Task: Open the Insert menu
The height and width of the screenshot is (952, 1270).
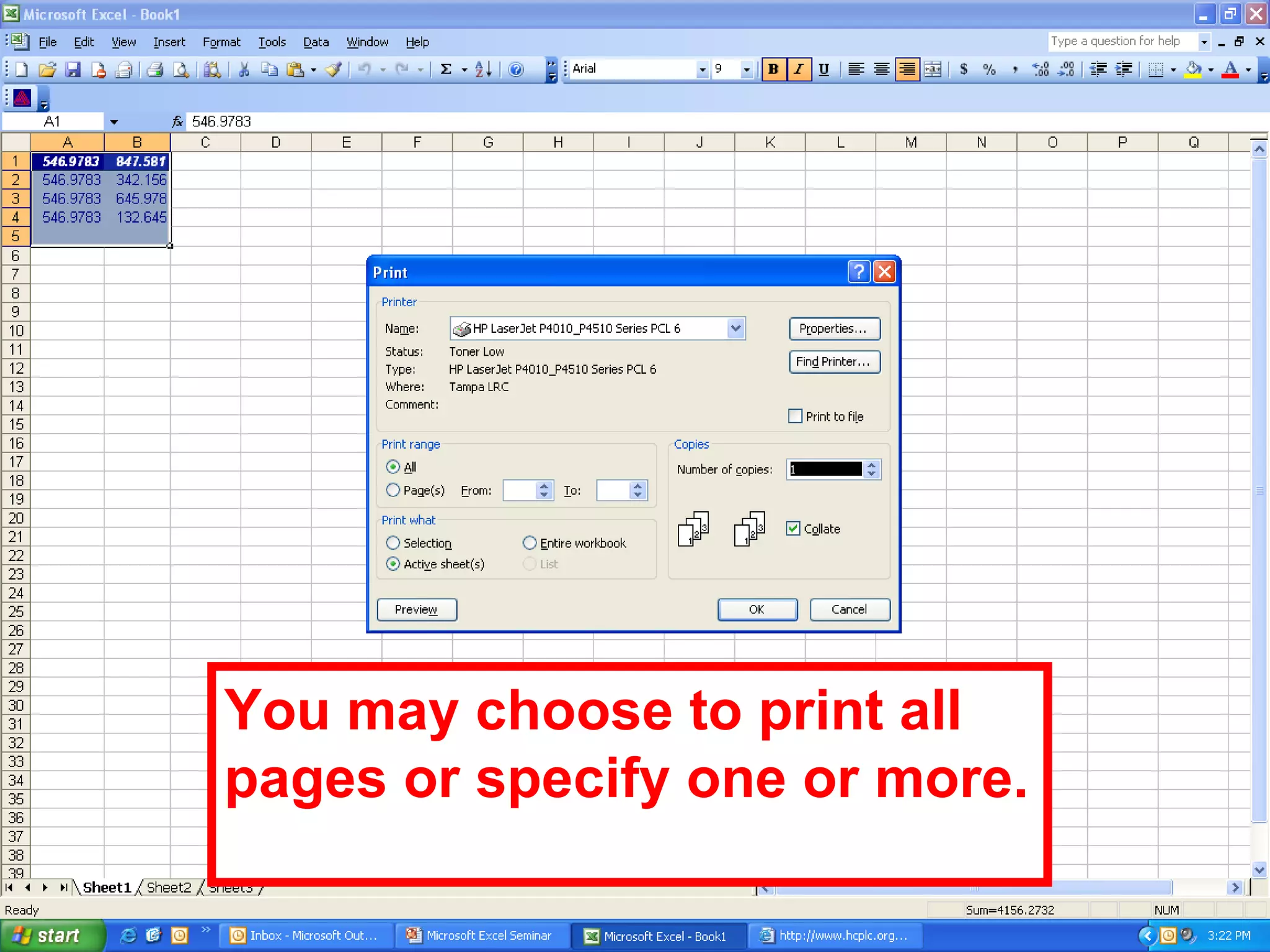Action: [x=169, y=42]
